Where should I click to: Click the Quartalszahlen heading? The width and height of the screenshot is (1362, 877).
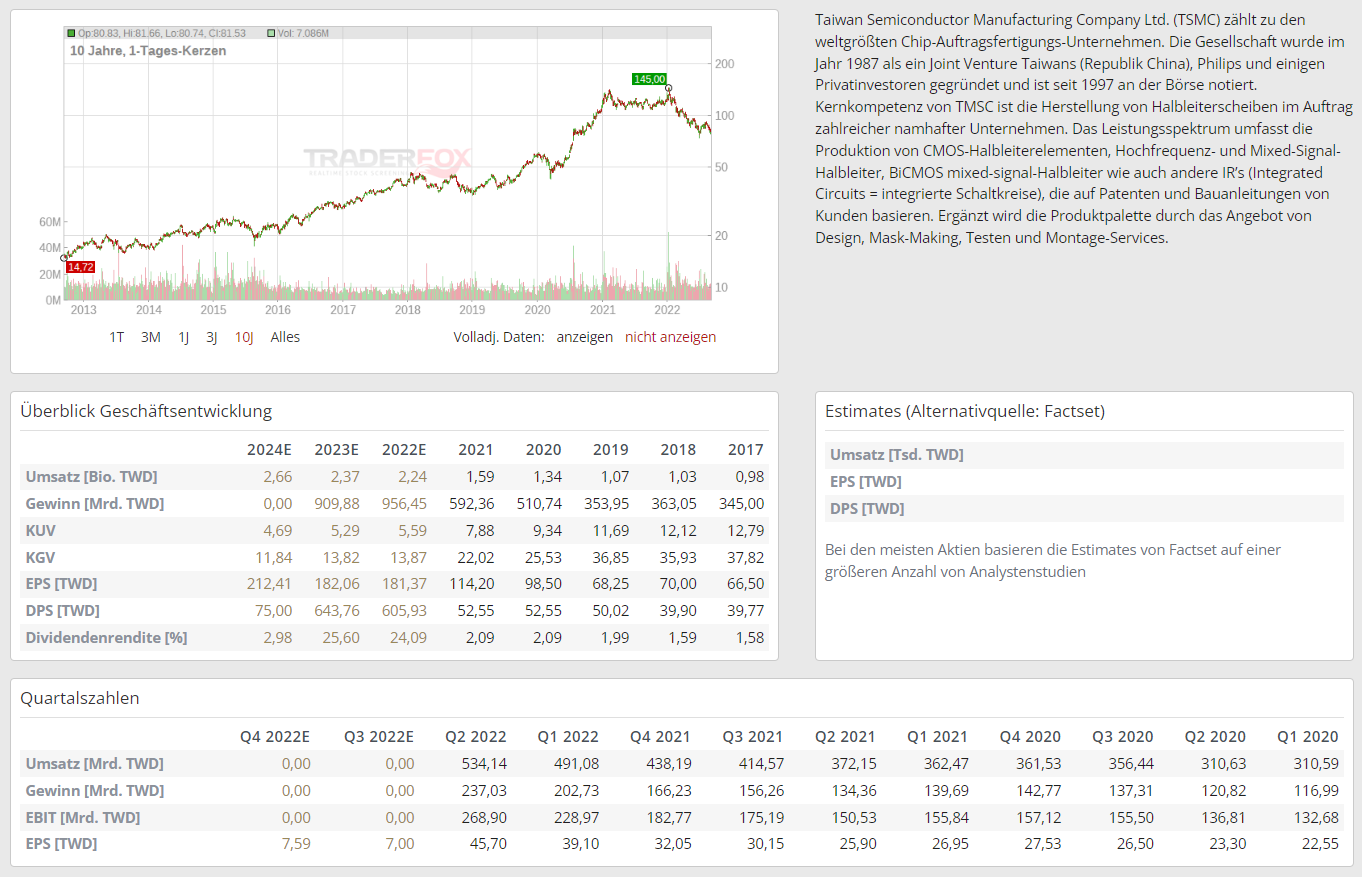80,698
